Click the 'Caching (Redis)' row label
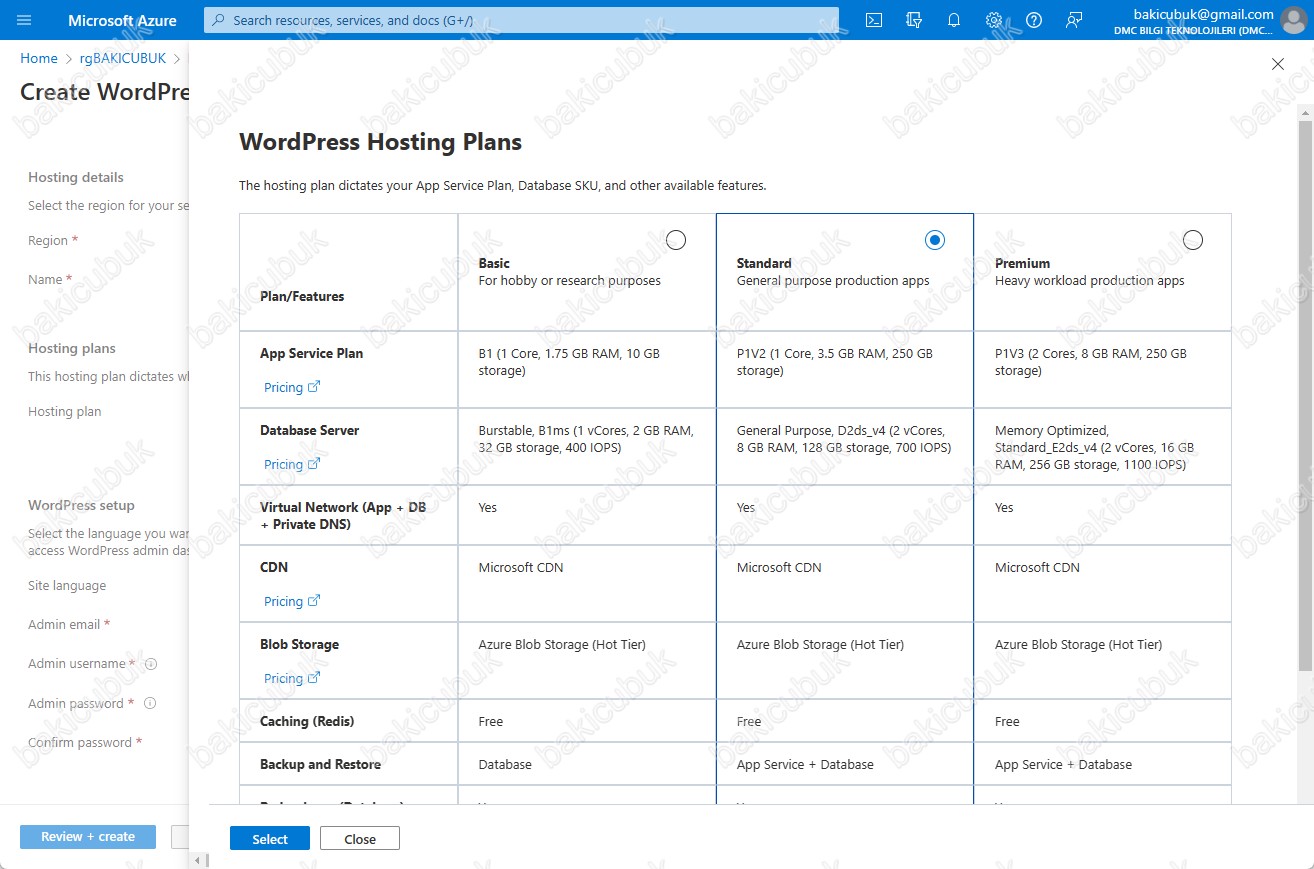This screenshot has width=1314, height=869. click(307, 721)
